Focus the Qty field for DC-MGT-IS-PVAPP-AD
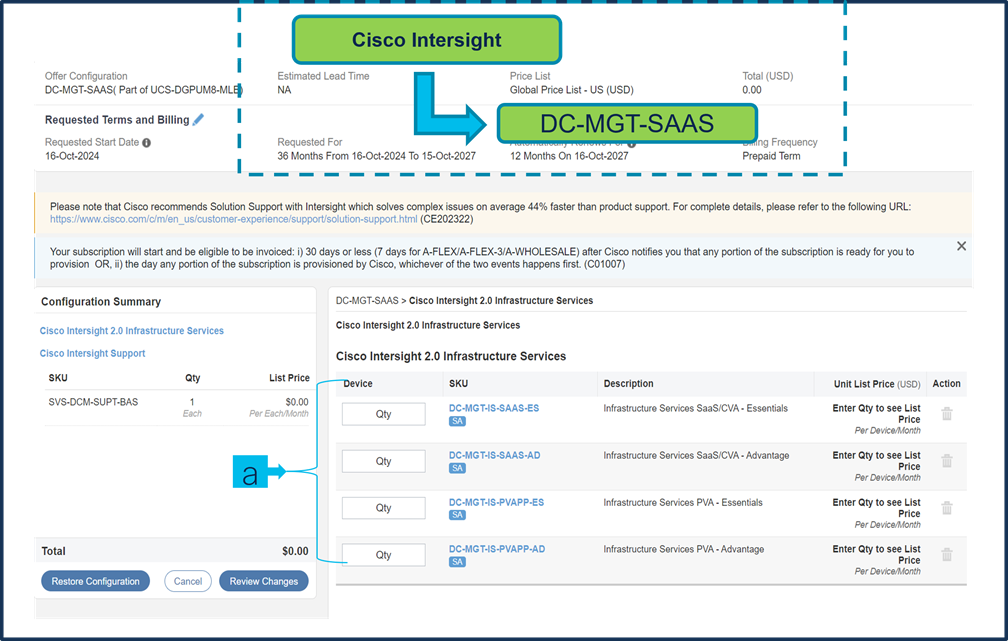Viewport: 1008px width, 641px height. tap(383, 555)
